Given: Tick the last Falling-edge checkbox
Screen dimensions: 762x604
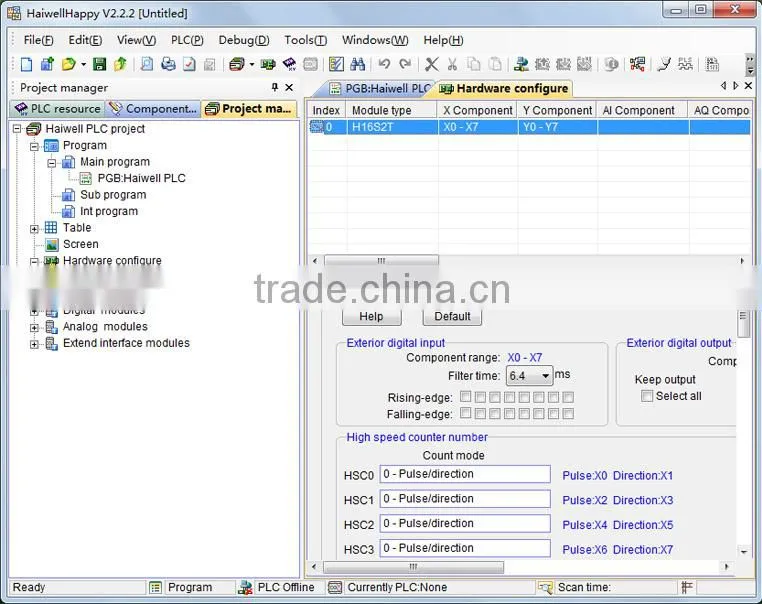Looking at the screenshot, I should [568, 414].
